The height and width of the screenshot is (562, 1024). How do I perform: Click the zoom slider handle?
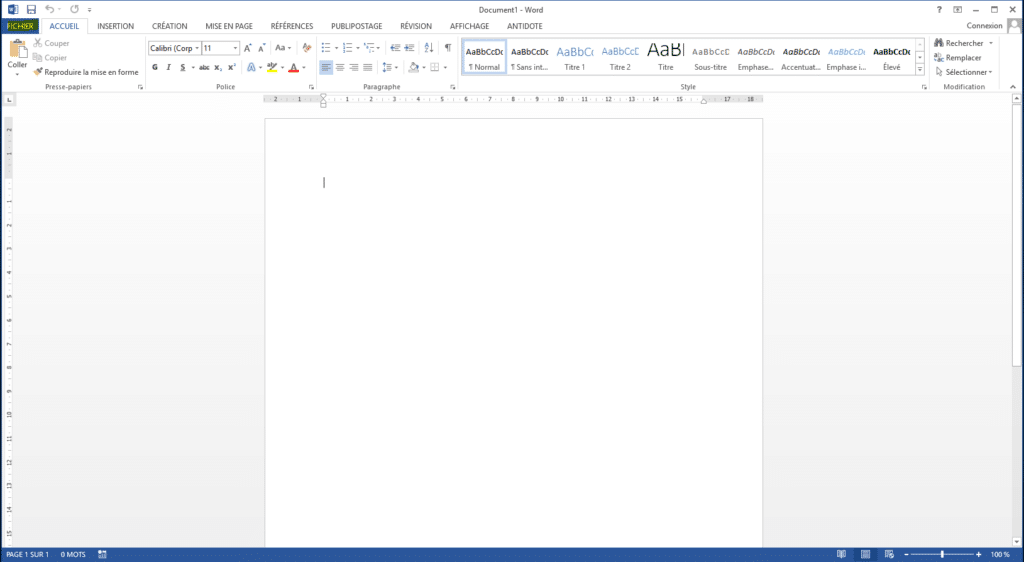pos(942,554)
